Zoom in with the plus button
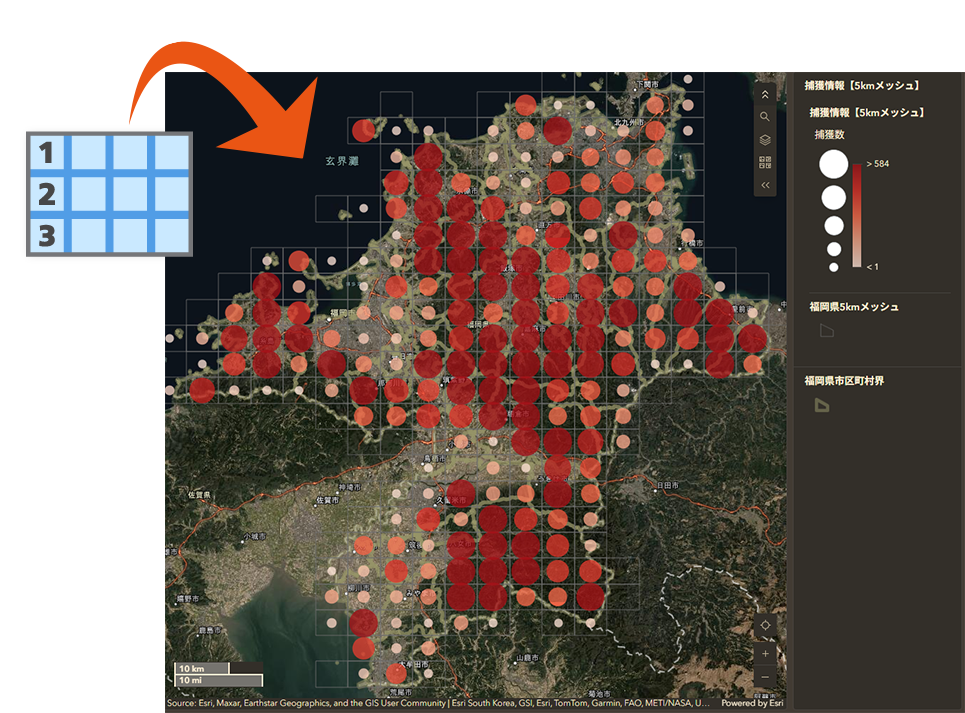Screen dimensions: 965x713 click(x=765, y=653)
